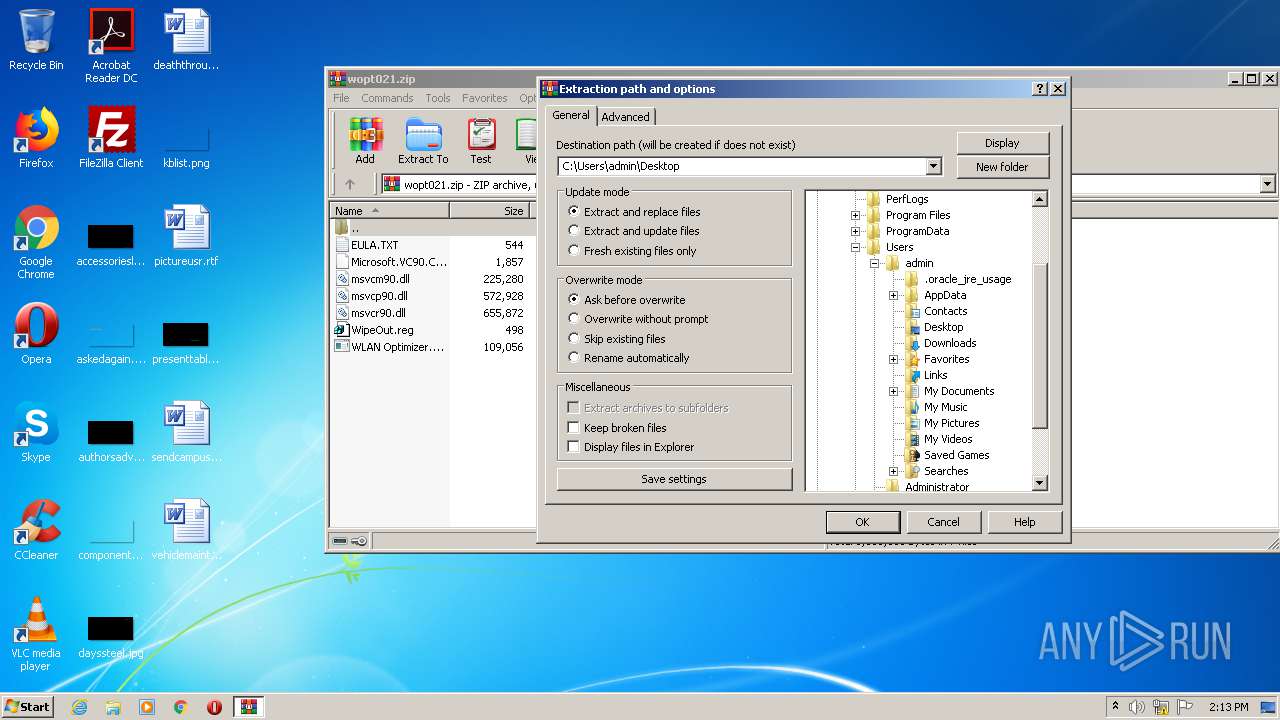Click the Opera taskbar icon
Image resolution: width=1280 pixels, height=720 pixels.
214,707
